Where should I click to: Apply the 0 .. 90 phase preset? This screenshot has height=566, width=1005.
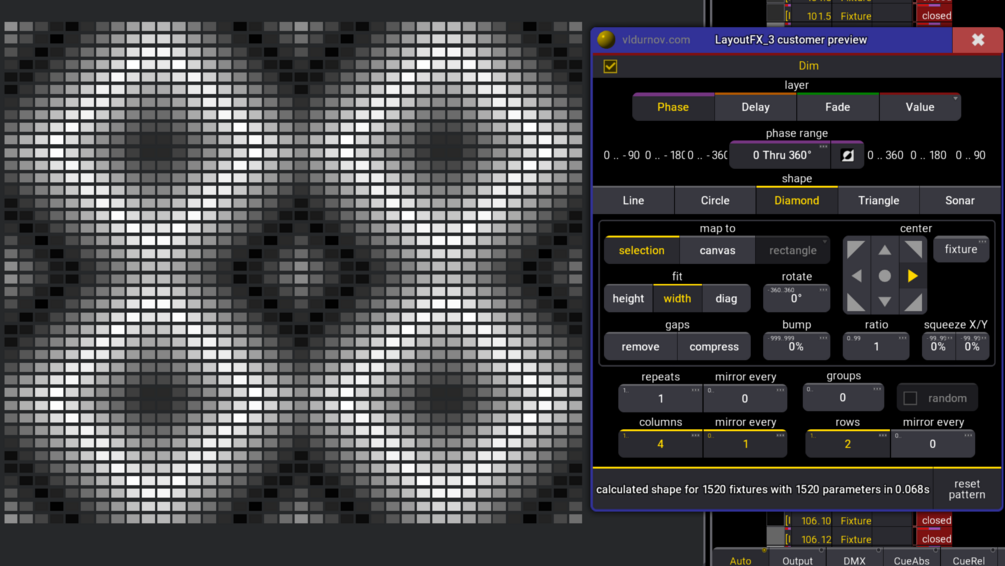pyautogui.click(x=970, y=155)
